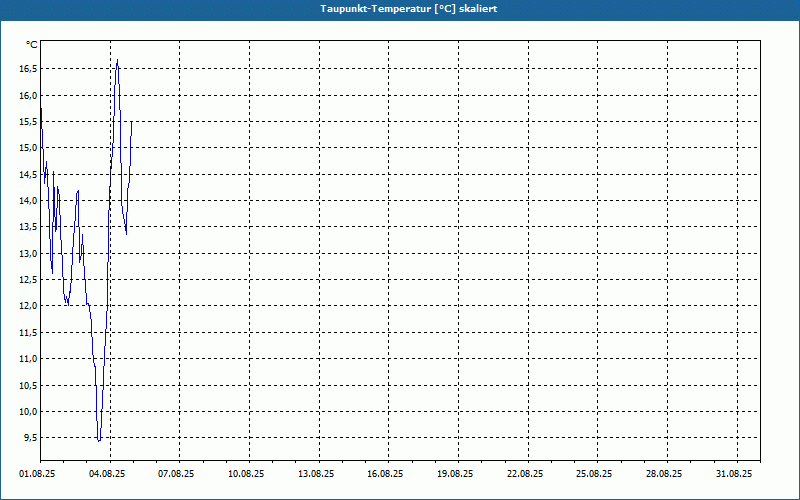Click the 13.08.25 date label

(x=316, y=474)
